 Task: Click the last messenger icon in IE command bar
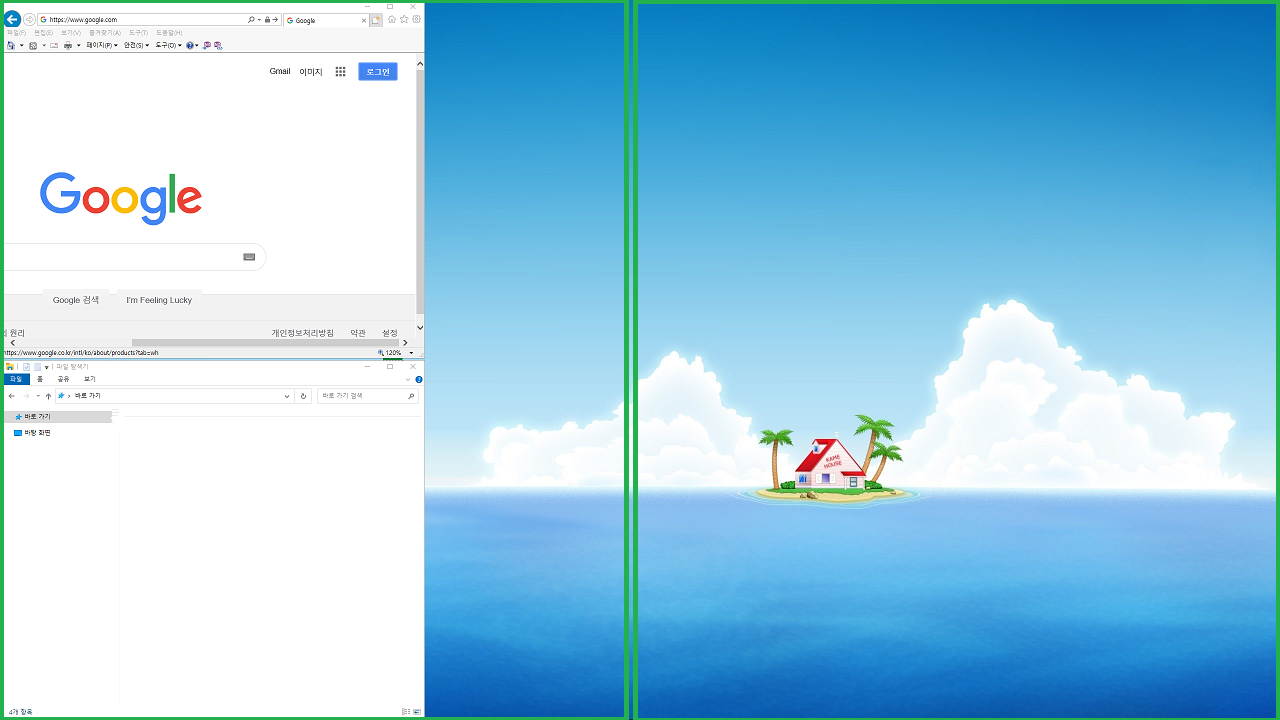(x=218, y=45)
